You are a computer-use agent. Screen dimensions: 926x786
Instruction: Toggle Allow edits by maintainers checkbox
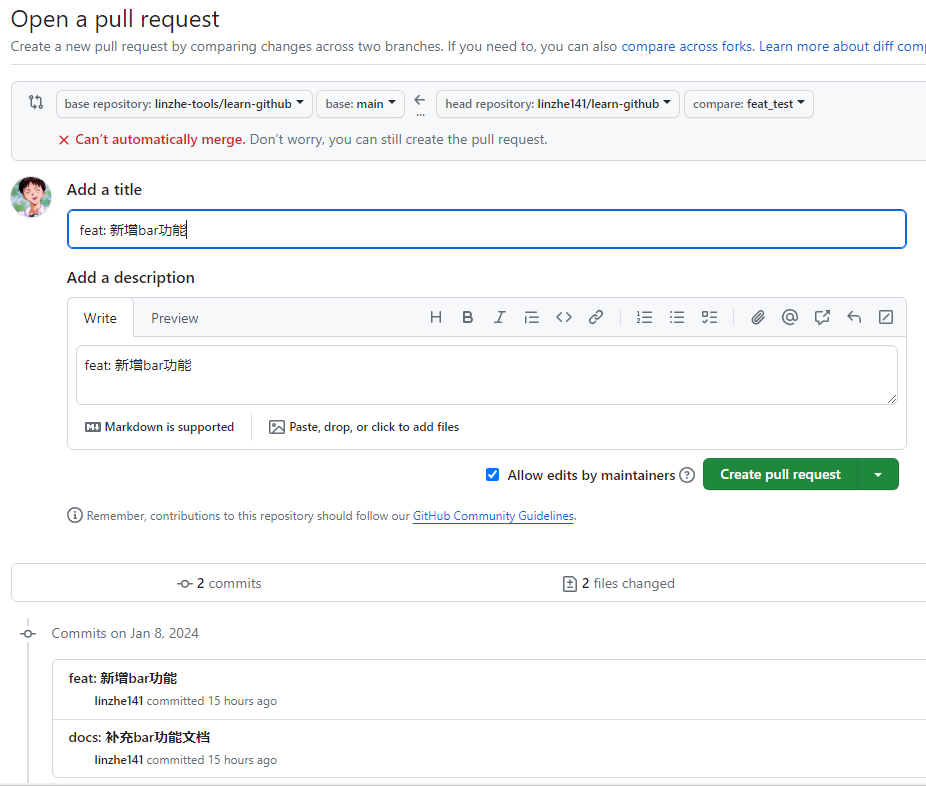pos(493,474)
